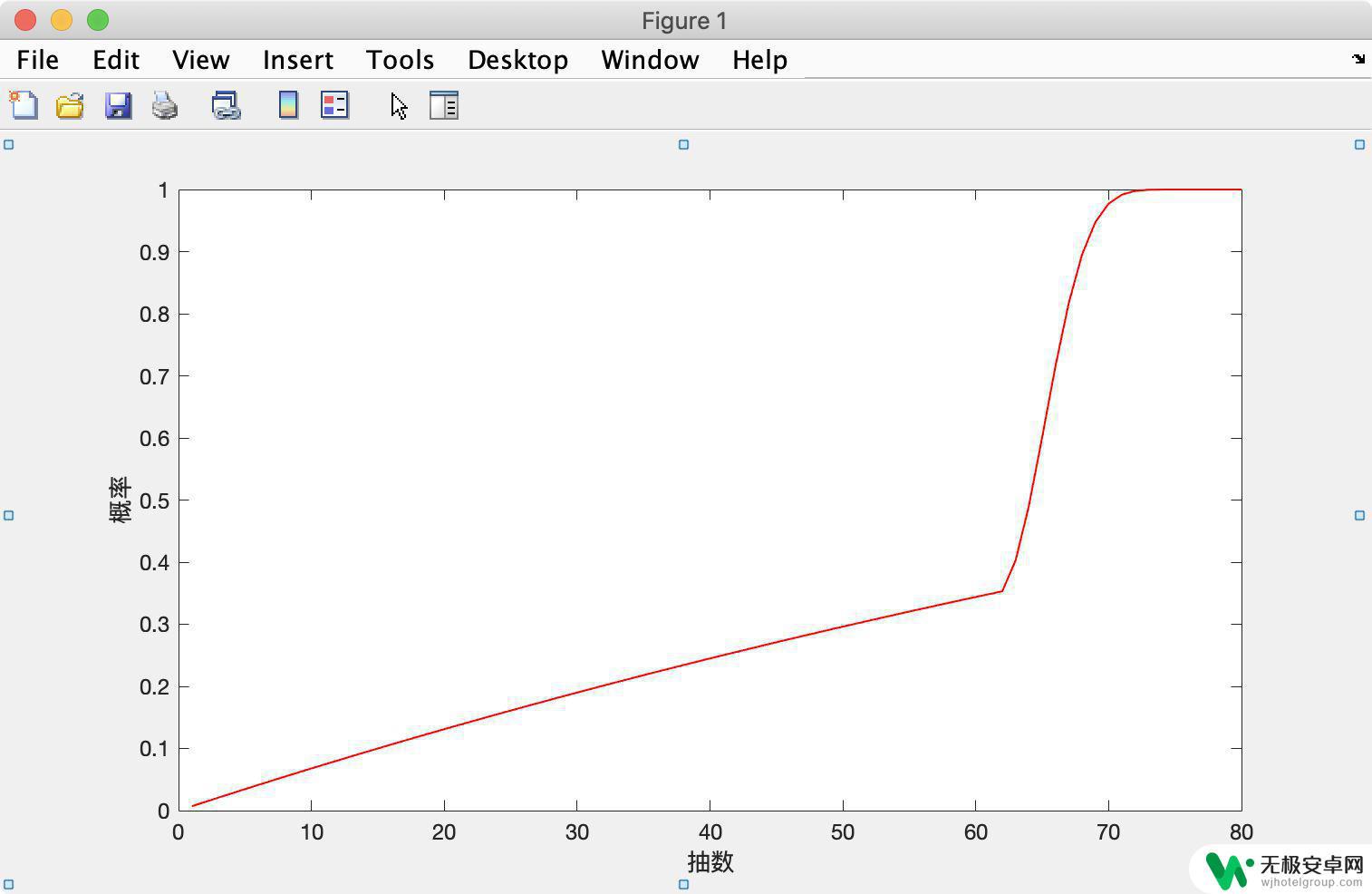Click the bottom-center selection handle
The image size is (1372, 894).
[x=684, y=884]
